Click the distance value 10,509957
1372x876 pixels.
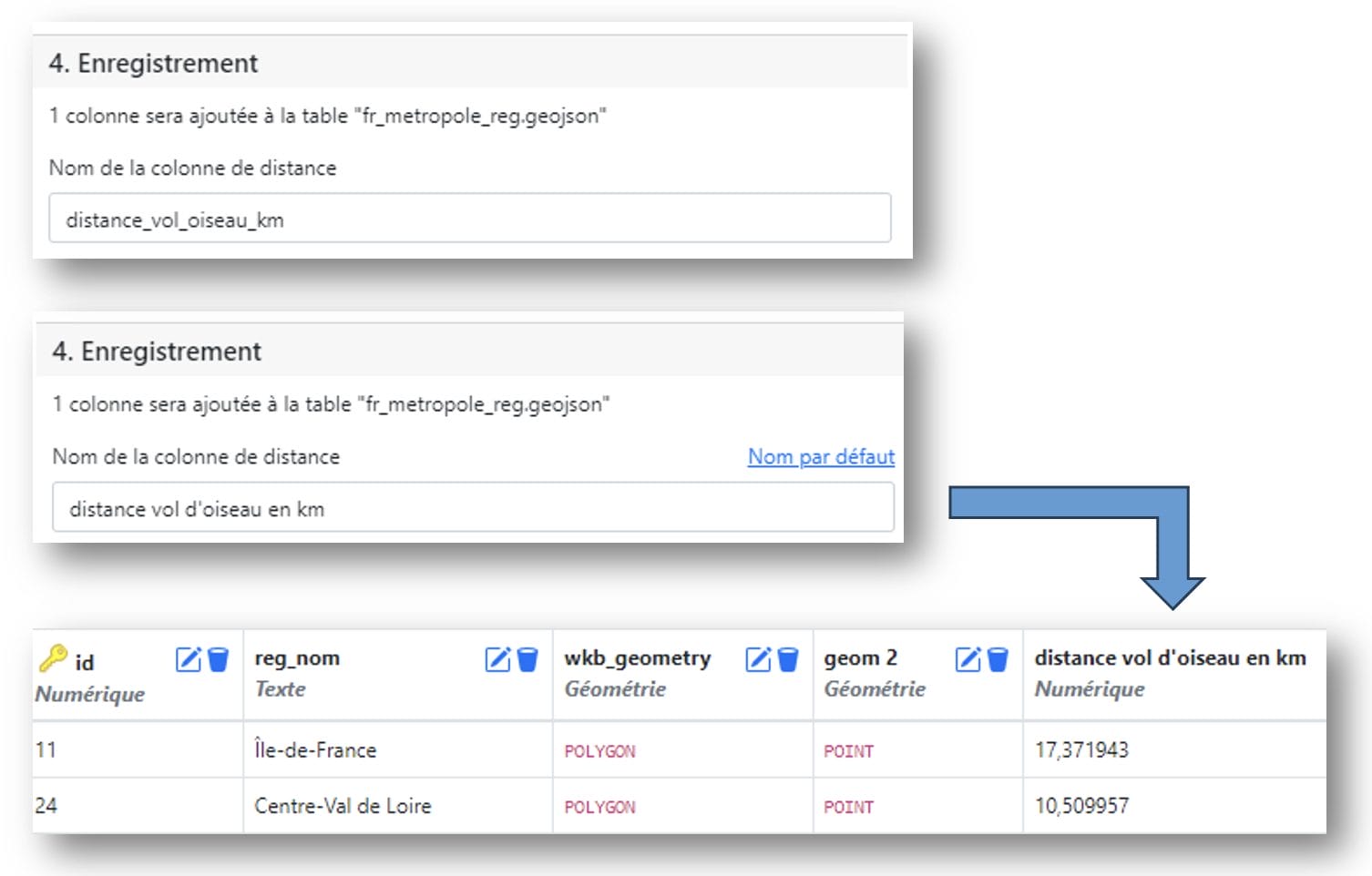coord(1081,806)
